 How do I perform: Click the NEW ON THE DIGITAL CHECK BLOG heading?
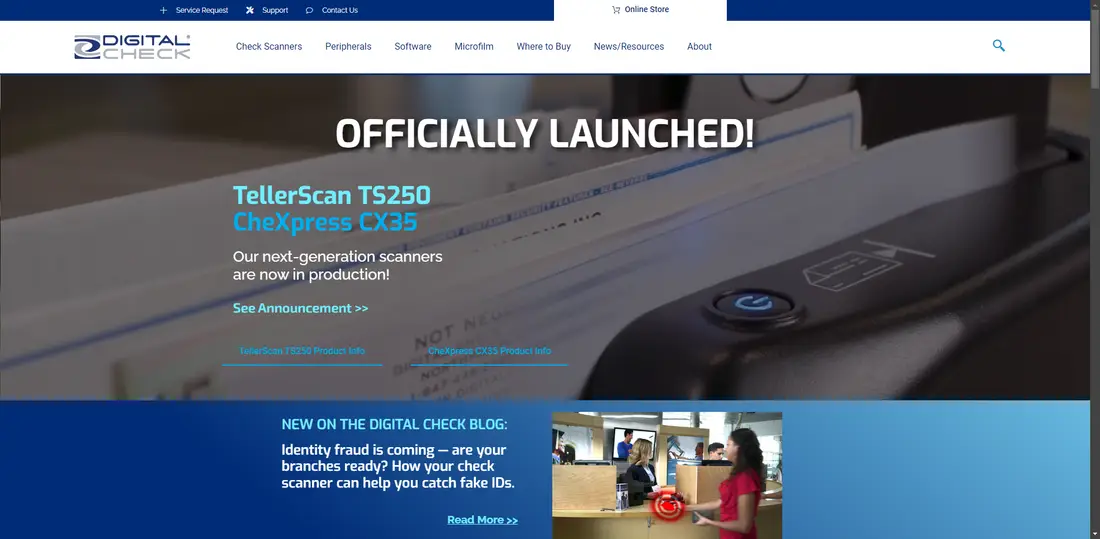tap(394, 425)
